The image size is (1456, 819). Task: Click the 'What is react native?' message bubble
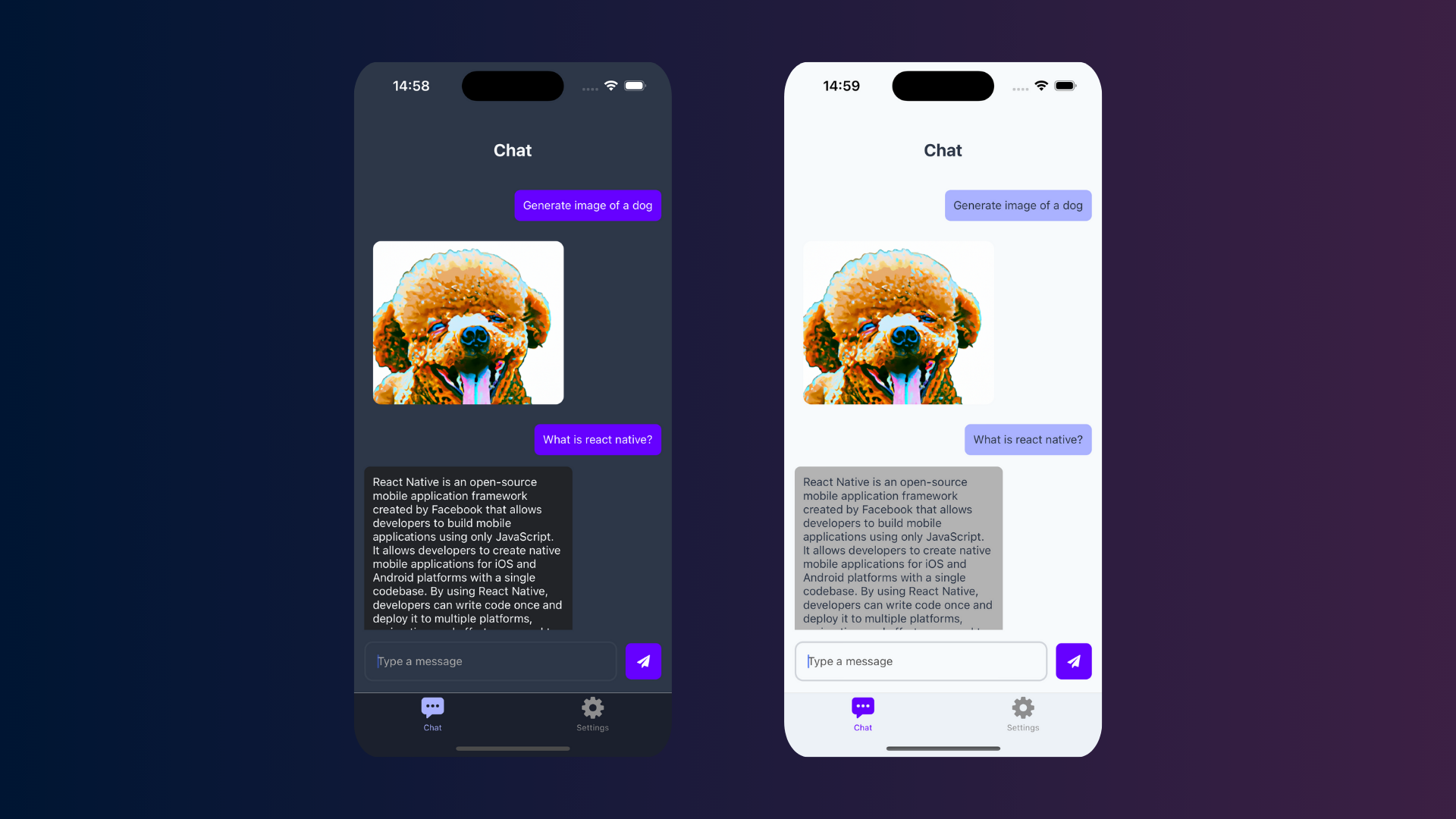coord(597,439)
